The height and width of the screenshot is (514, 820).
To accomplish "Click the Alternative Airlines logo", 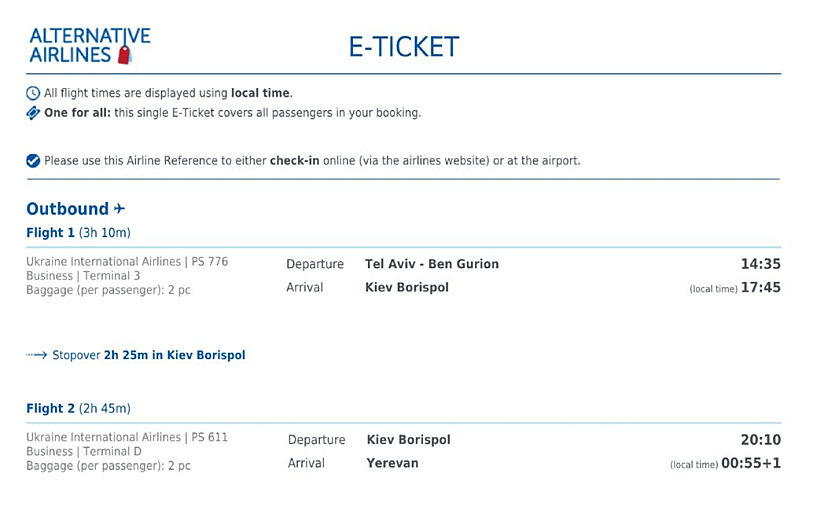I will (x=90, y=45).
